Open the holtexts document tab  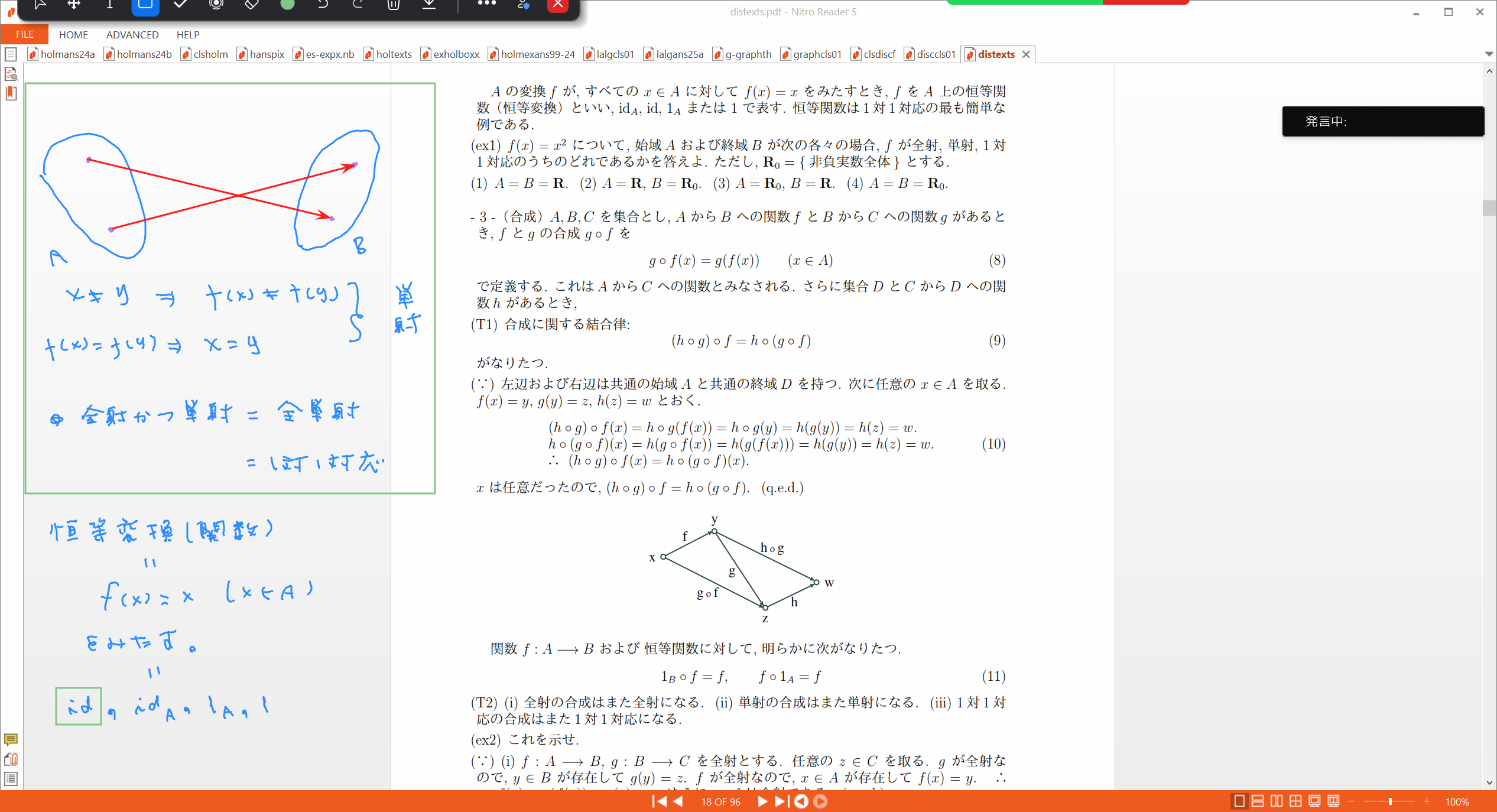(x=388, y=54)
